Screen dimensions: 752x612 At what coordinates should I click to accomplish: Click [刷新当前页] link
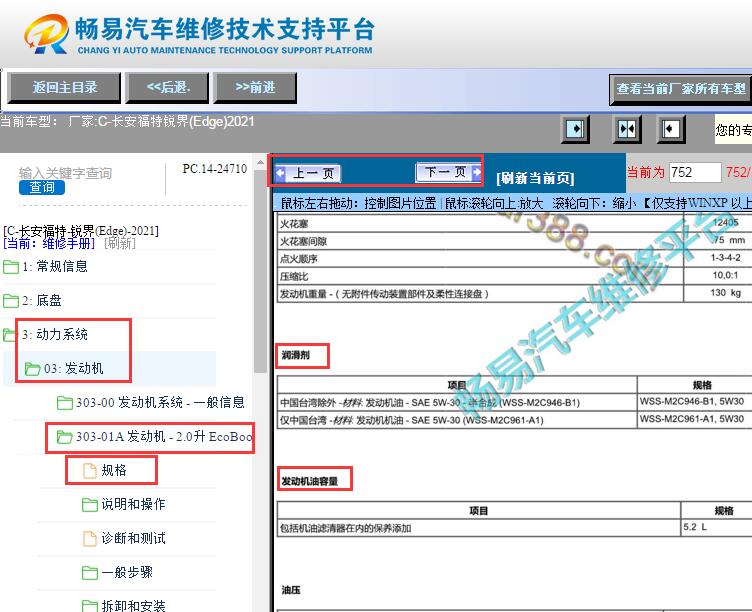(x=535, y=178)
